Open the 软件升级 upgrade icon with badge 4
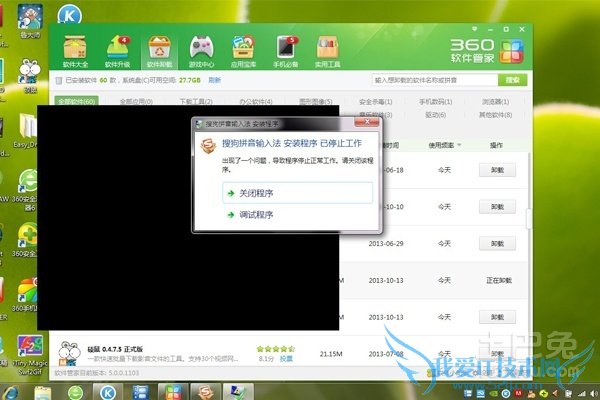The height and width of the screenshot is (400, 600). pyautogui.click(x=117, y=52)
